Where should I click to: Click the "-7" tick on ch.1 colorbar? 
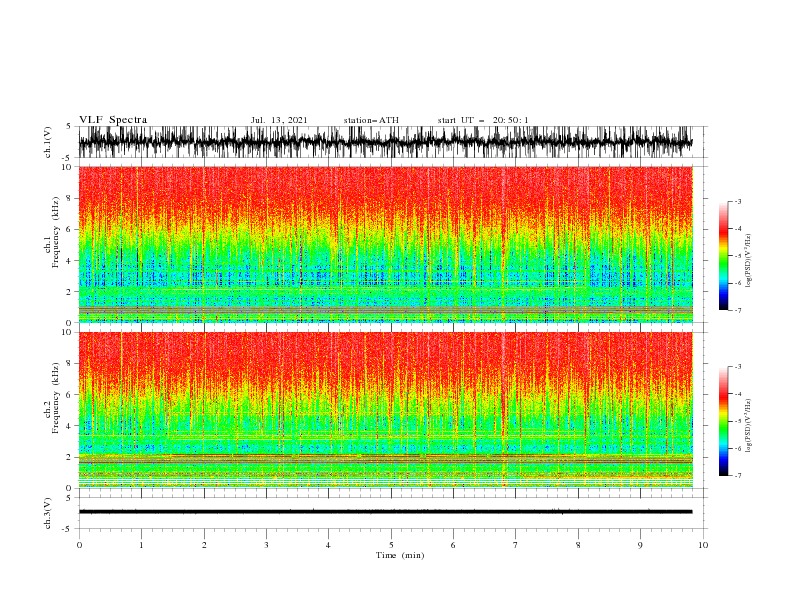click(738, 310)
